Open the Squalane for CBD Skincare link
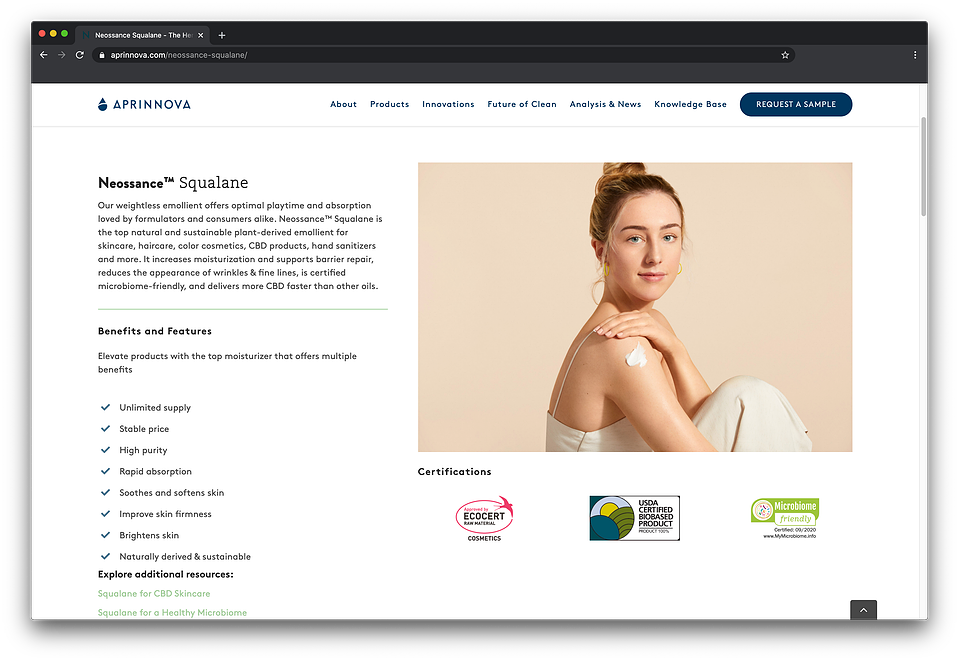Screen dimensions: 959x661 click(x=154, y=594)
